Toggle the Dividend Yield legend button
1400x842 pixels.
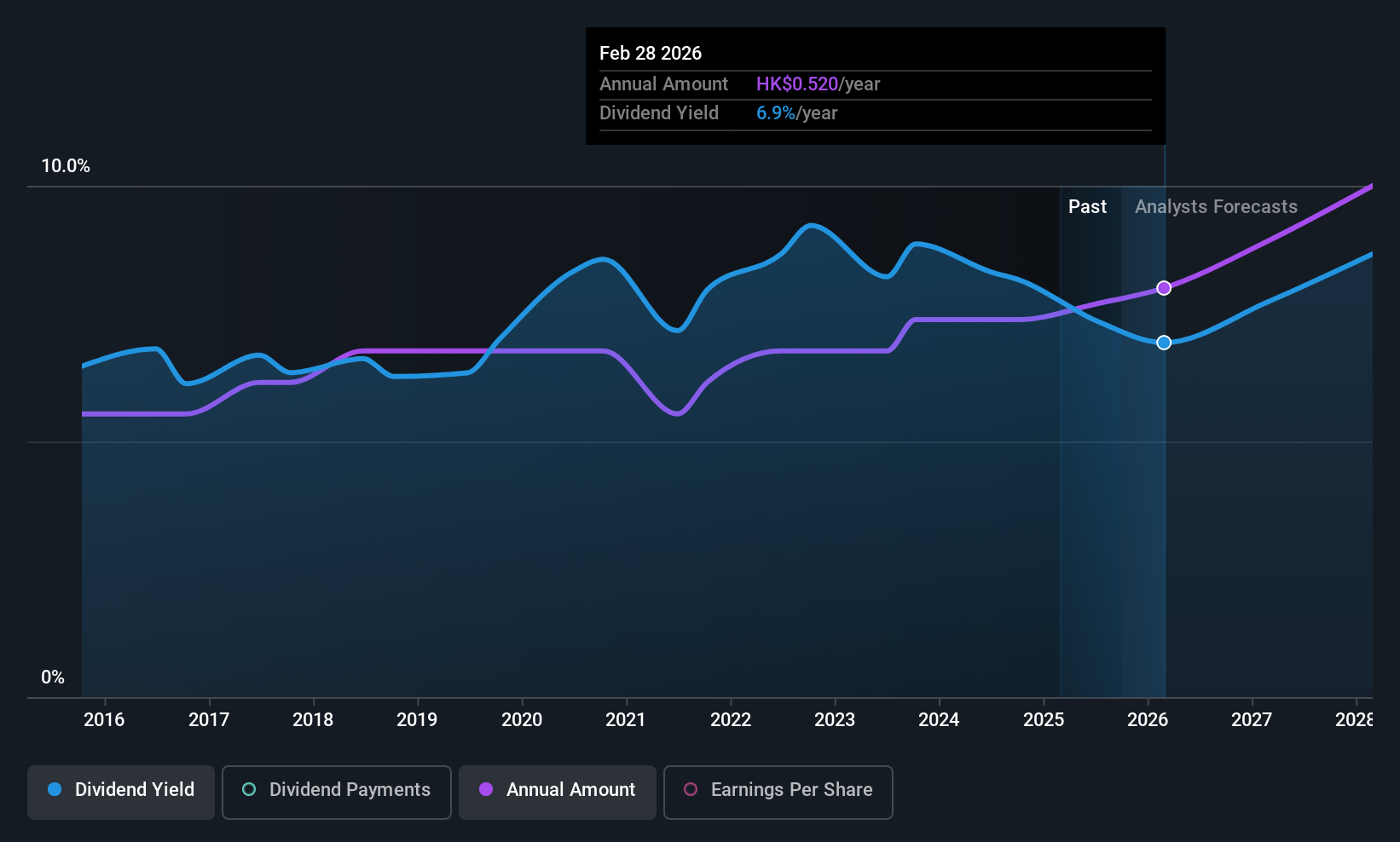tap(121, 792)
